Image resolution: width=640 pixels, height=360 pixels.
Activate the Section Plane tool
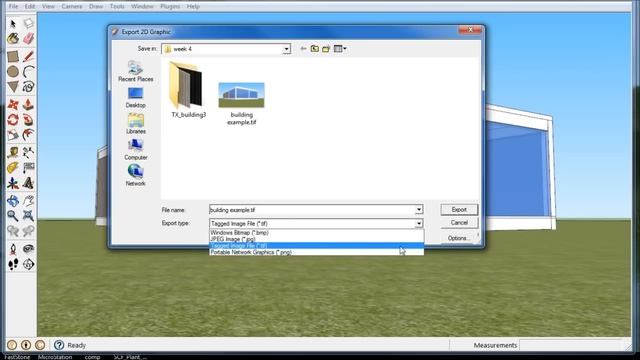tap(28, 264)
